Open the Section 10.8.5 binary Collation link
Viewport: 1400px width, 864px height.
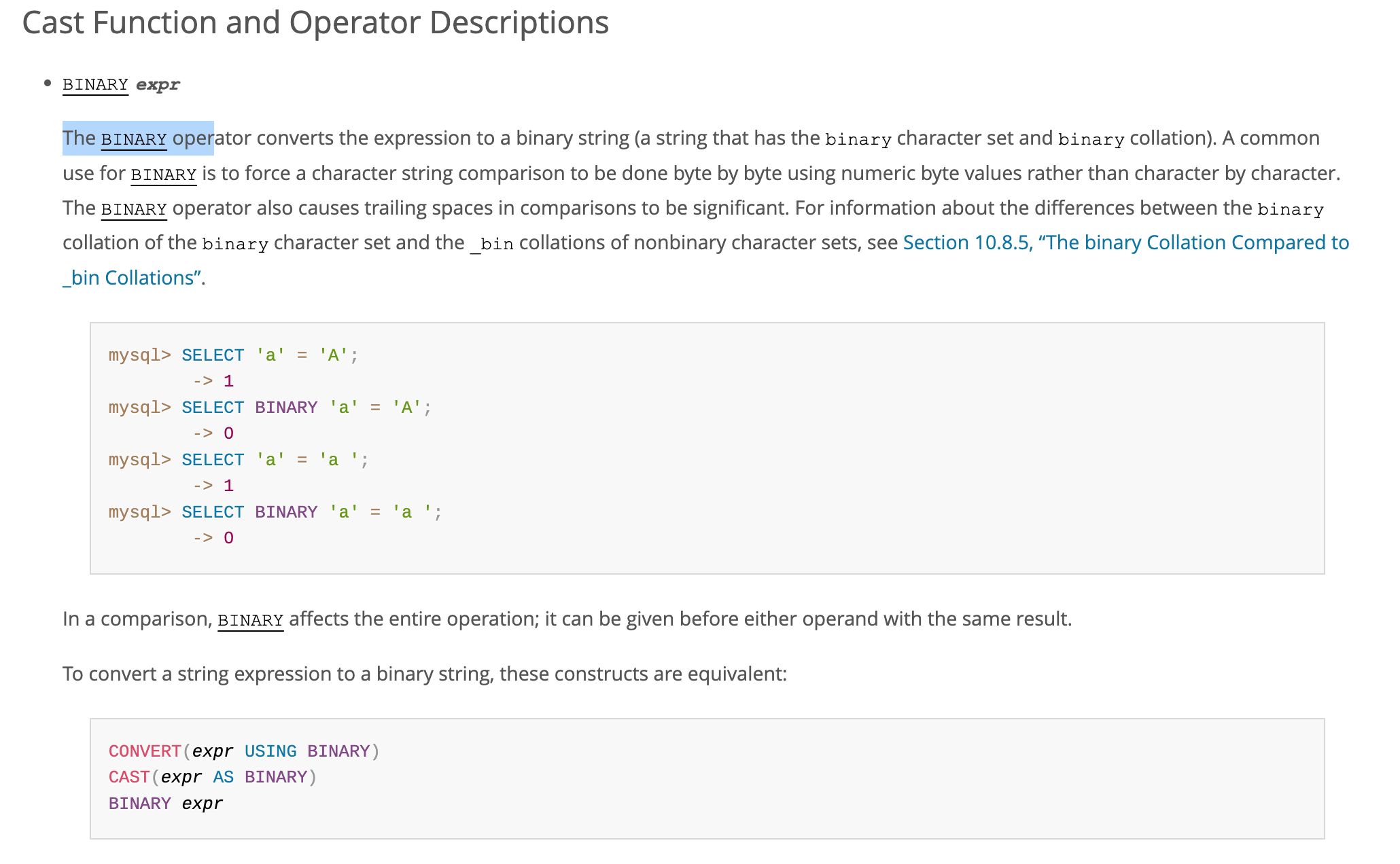[x=1125, y=242]
